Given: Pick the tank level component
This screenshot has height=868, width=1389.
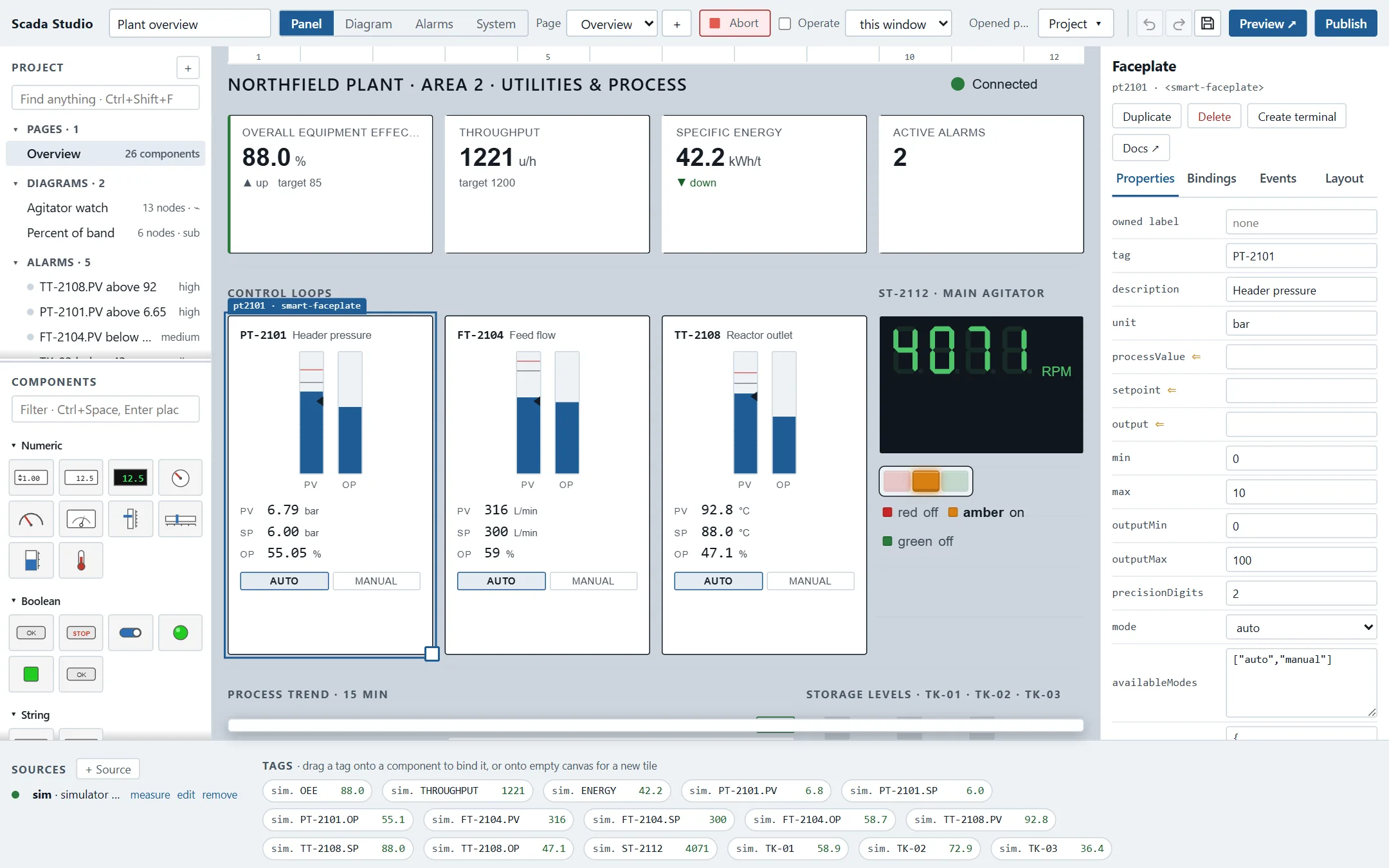Looking at the screenshot, I should click(31, 561).
